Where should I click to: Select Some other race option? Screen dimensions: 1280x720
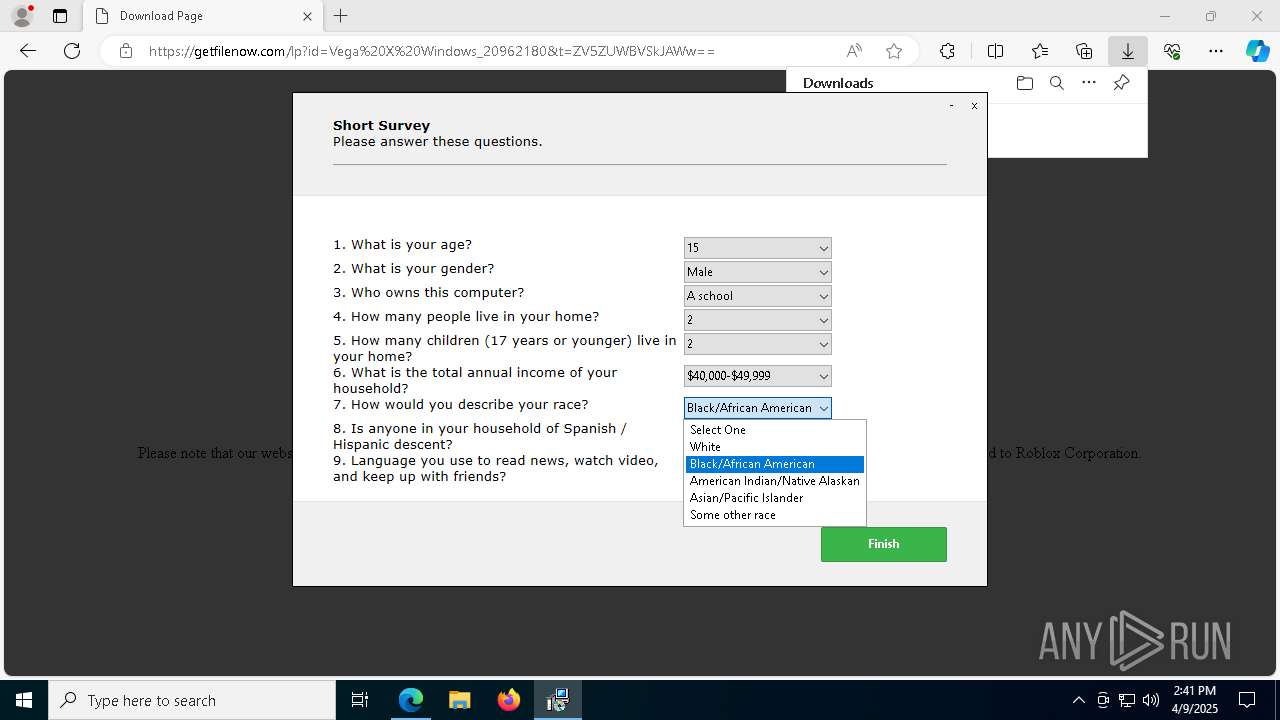coord(775,515)
